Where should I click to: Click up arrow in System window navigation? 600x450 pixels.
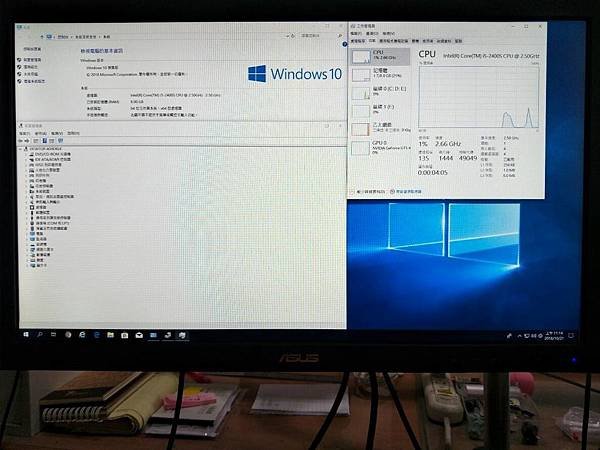[x=42, y=37]
